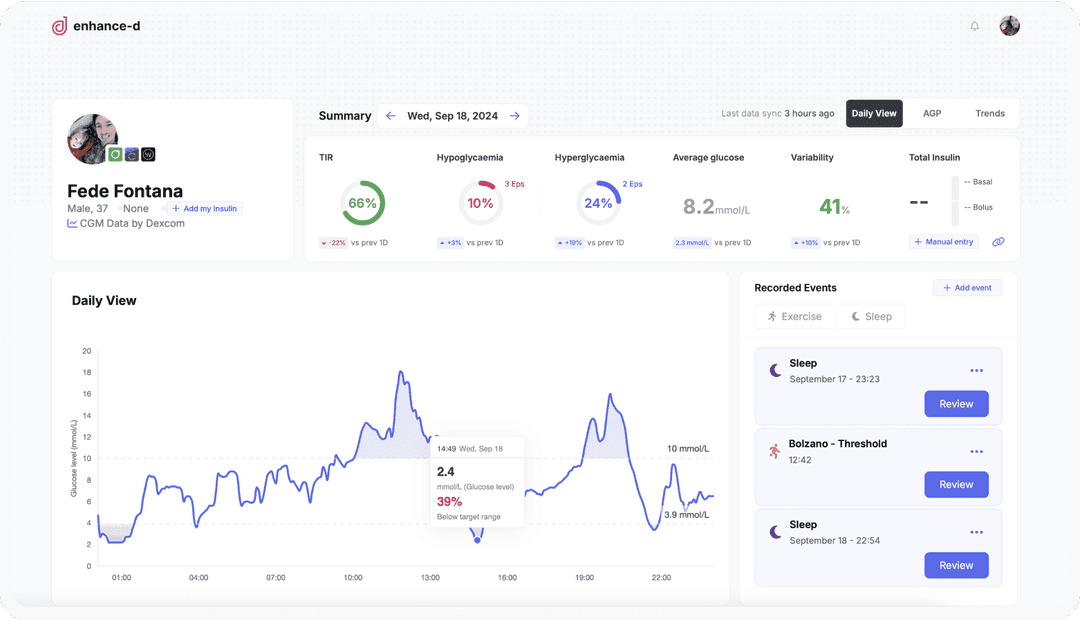This screenshot has height=620, width=1080.
Task: Open options menu for Bolzano - Threshold event
Action: [x=977, y=452]
